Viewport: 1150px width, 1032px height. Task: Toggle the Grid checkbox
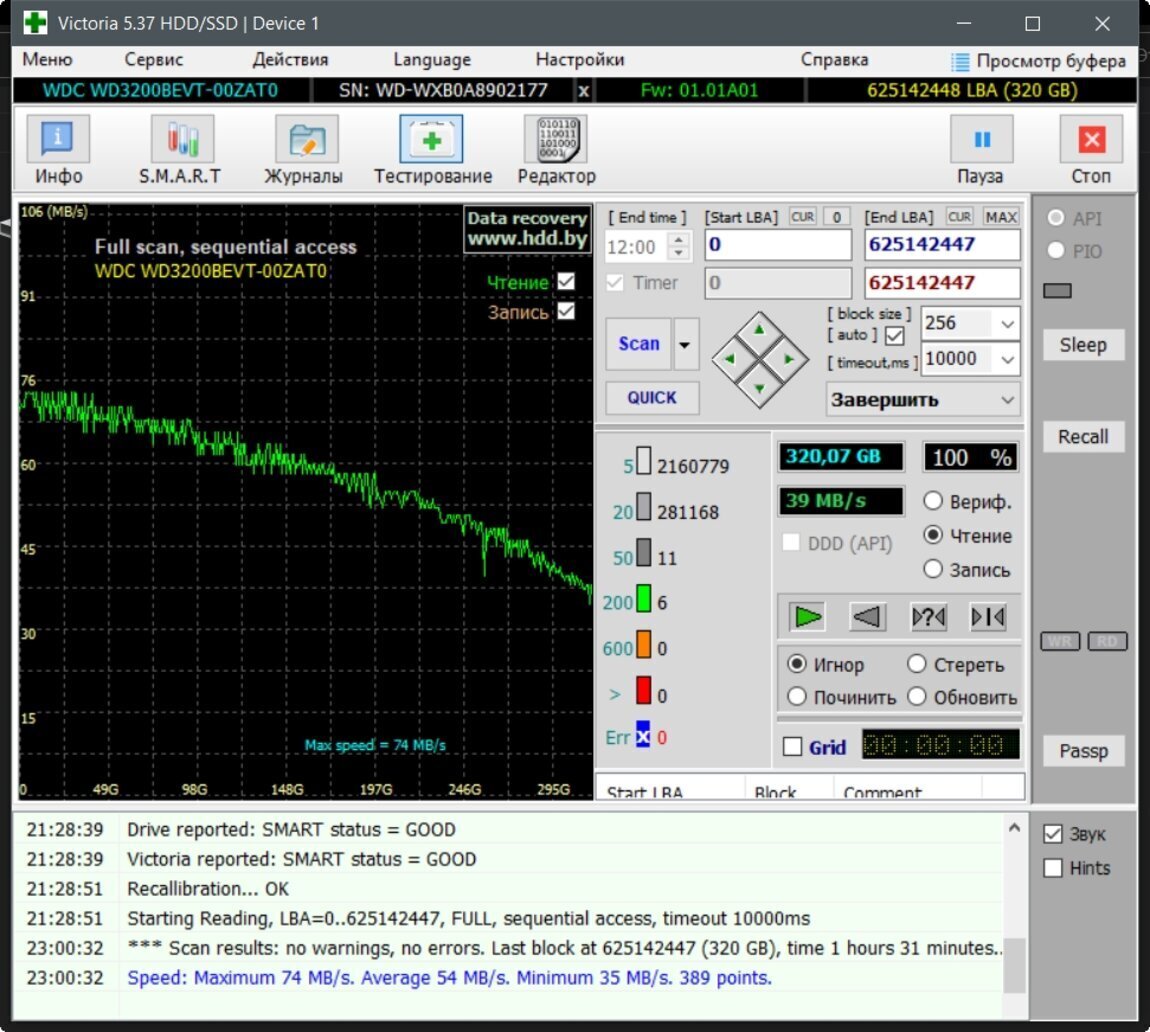[793, 747]
